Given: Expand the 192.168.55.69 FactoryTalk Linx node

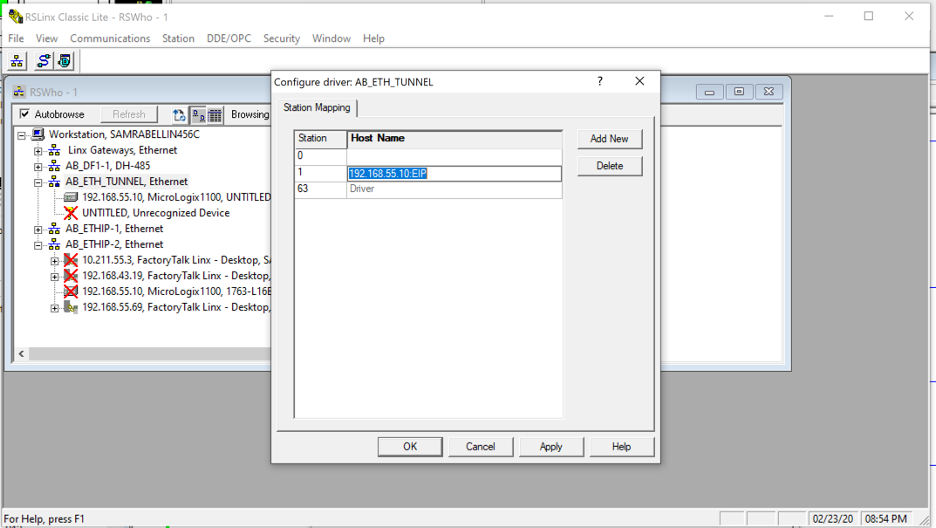Looking at the screenshot, I should click(54, 308).
